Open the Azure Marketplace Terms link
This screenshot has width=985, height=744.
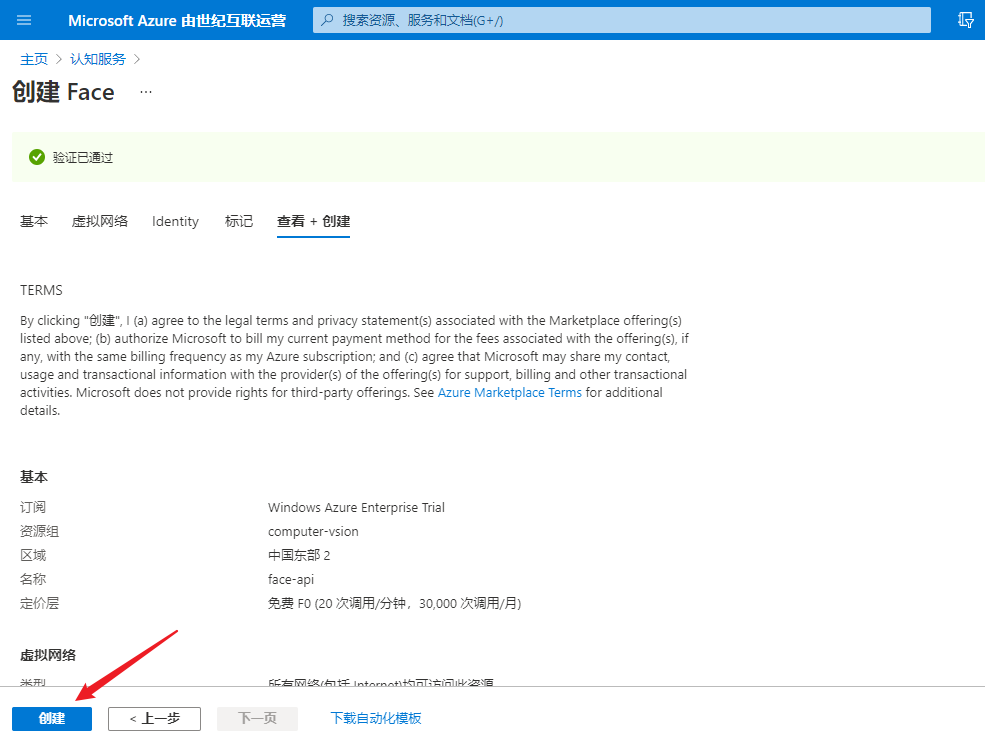(509, 393)
